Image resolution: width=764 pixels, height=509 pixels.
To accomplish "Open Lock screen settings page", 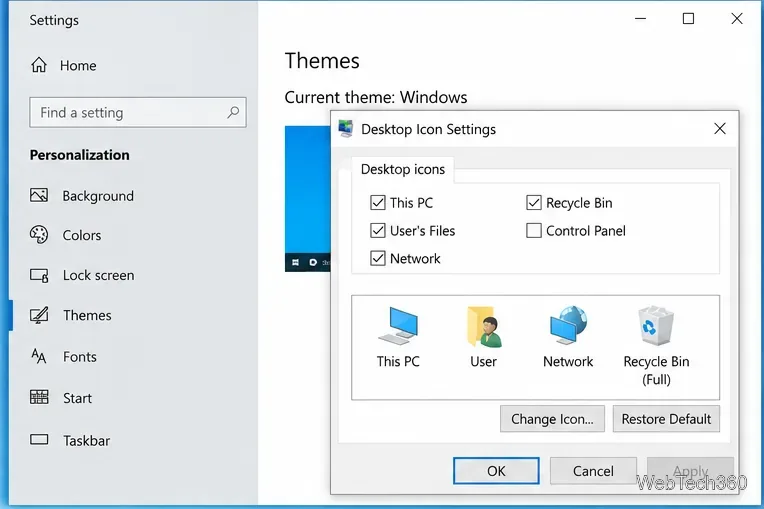I will click(x=98, y=275).
